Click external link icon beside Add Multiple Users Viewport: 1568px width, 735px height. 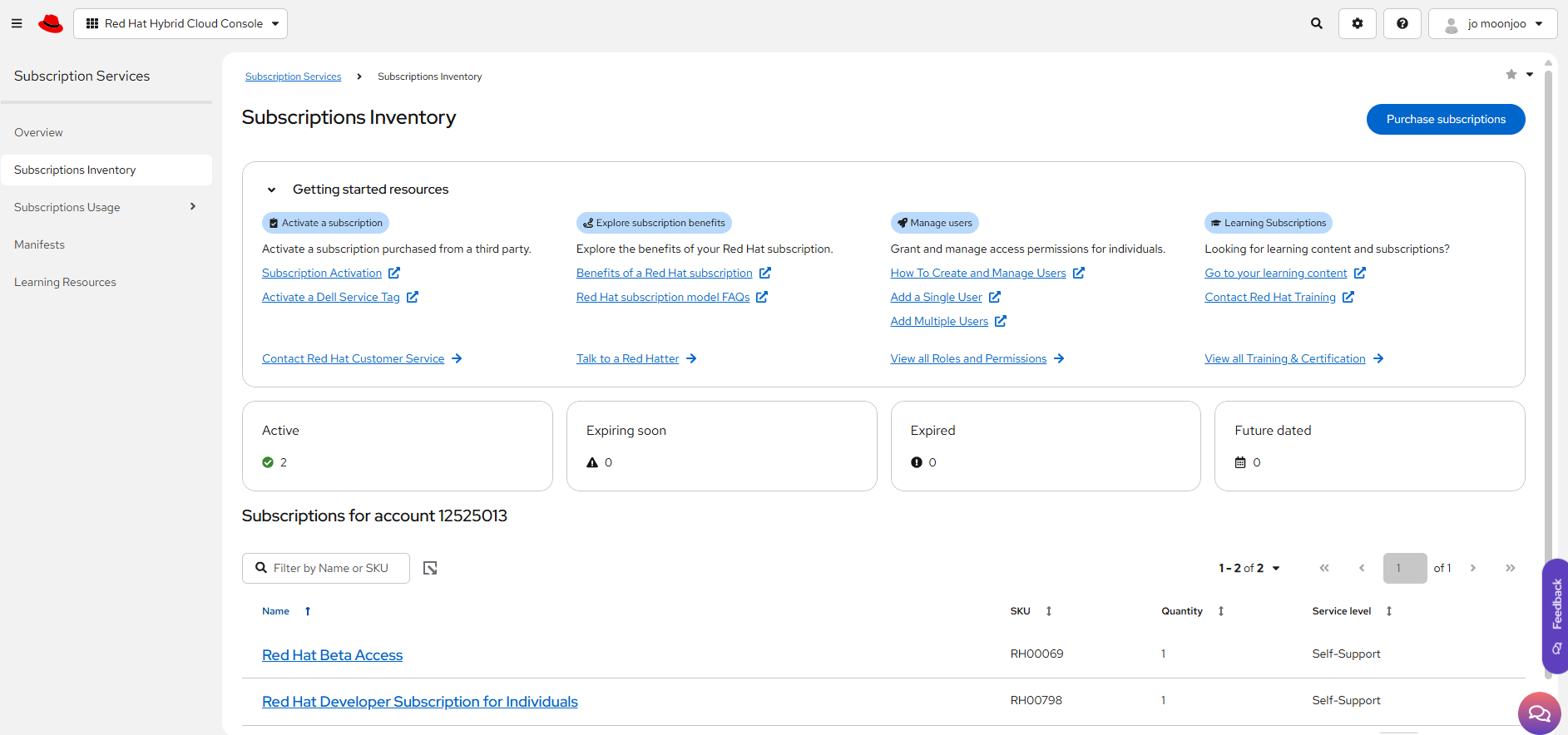point(1001,321)
